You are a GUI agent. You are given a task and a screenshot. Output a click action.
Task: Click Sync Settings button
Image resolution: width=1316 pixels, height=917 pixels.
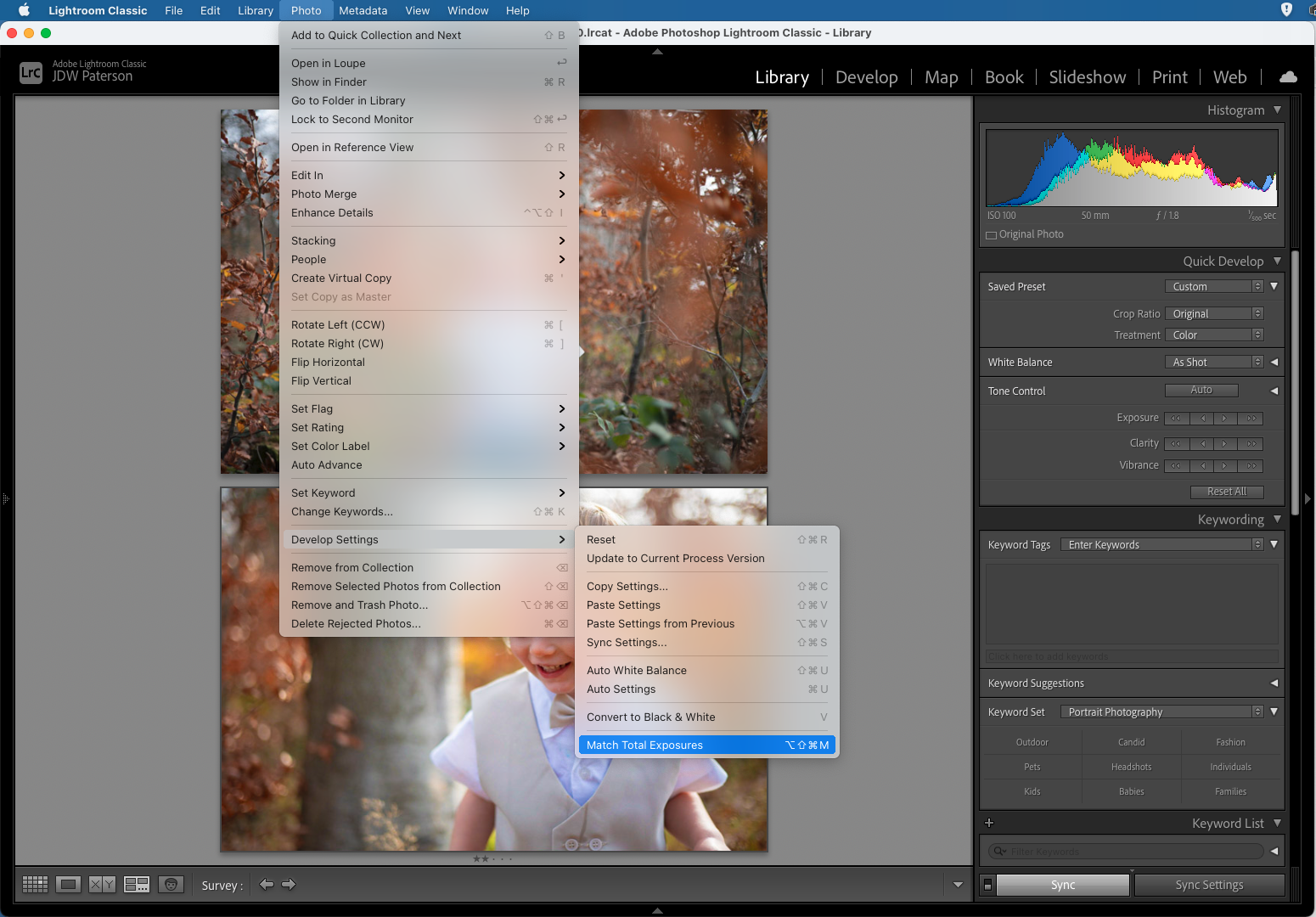click(x=1209, y=885)
